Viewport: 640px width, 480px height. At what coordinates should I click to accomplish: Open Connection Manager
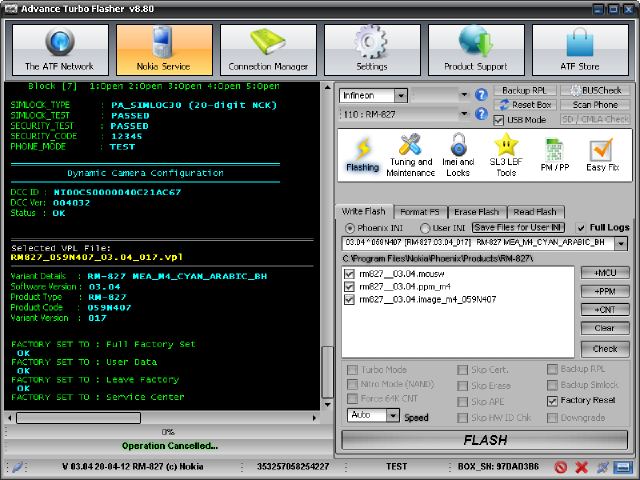tap(268, 50)
